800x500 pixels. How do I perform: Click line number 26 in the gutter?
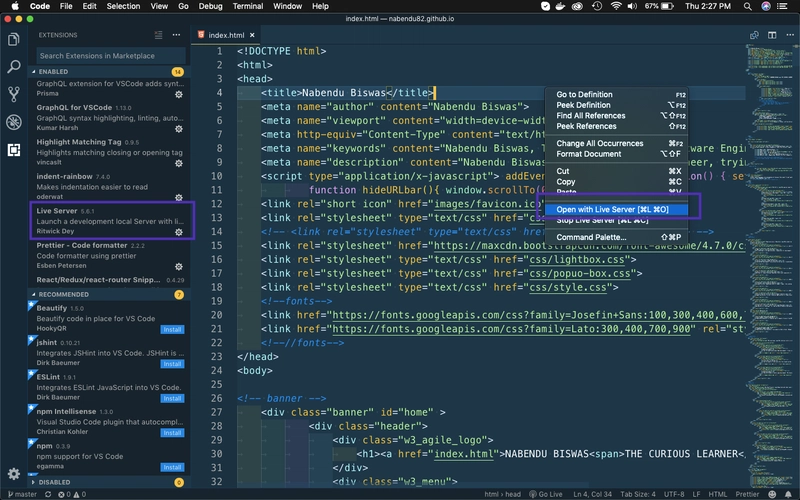tap(217, 398)
